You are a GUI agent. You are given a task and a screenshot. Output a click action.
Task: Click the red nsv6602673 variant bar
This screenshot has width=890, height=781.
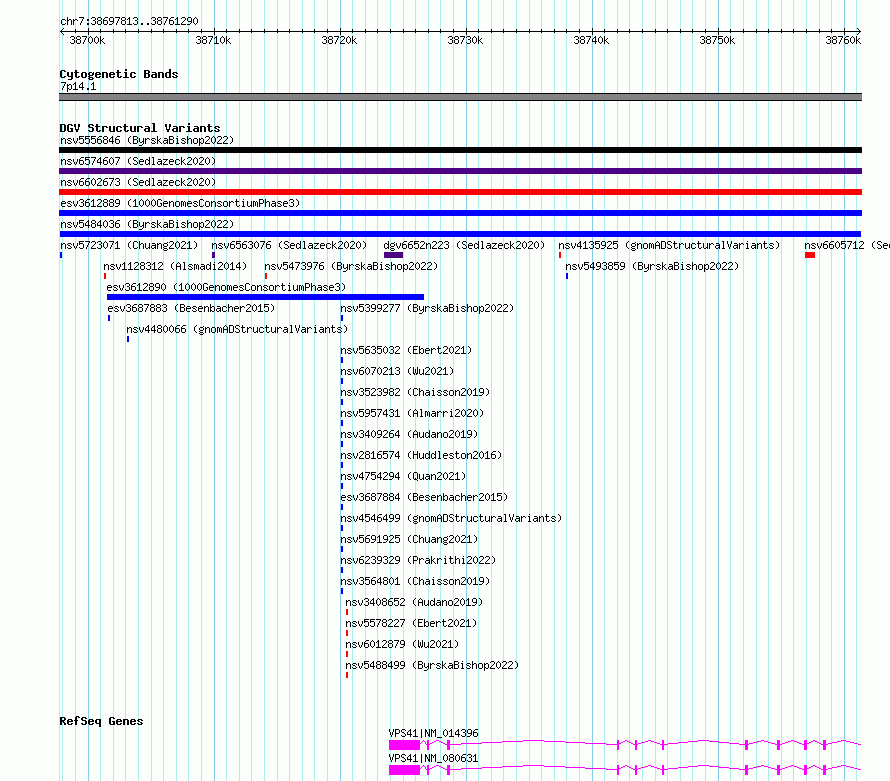click(460, 192)
